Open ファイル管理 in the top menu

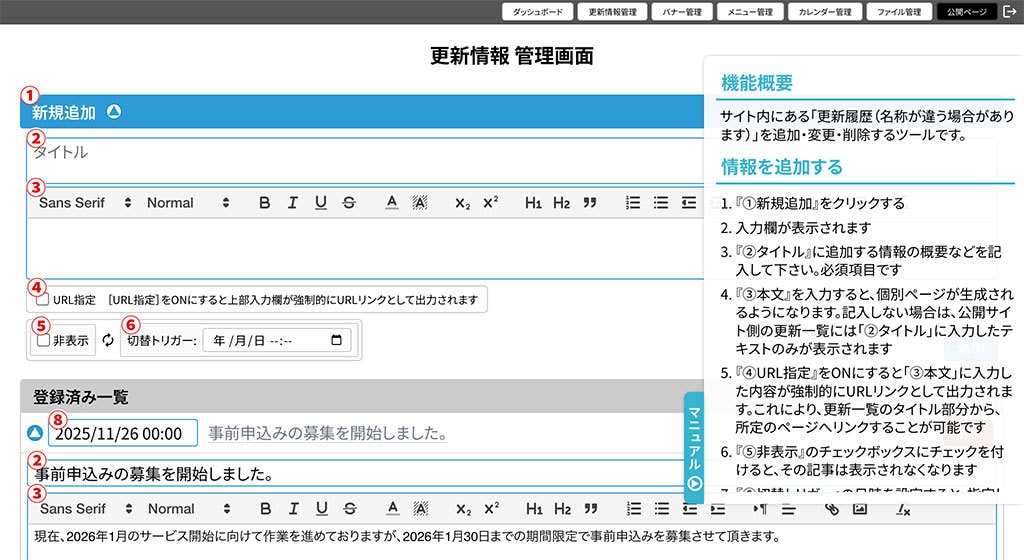(899, 12)
